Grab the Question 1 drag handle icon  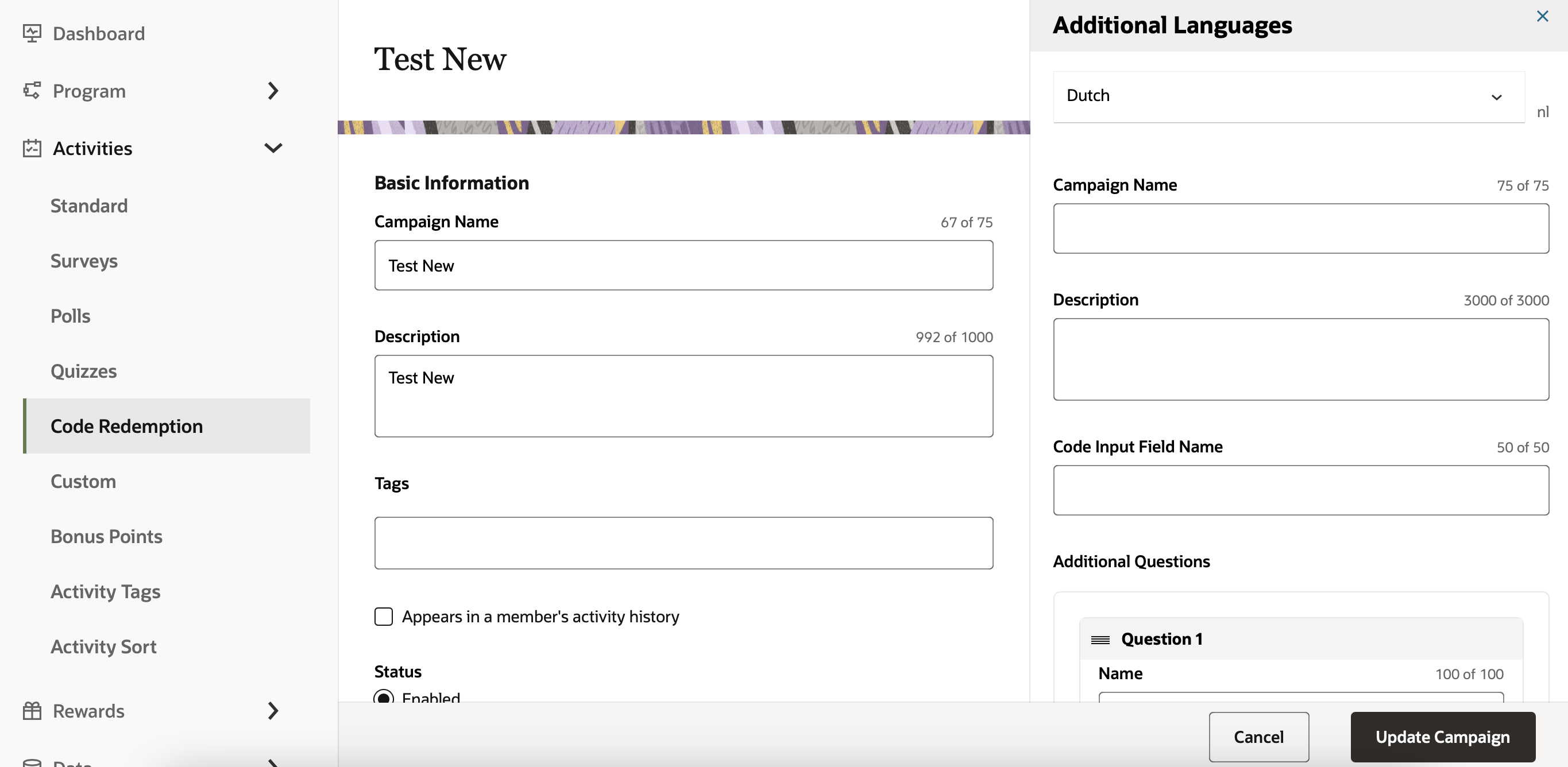point(1100,640)
